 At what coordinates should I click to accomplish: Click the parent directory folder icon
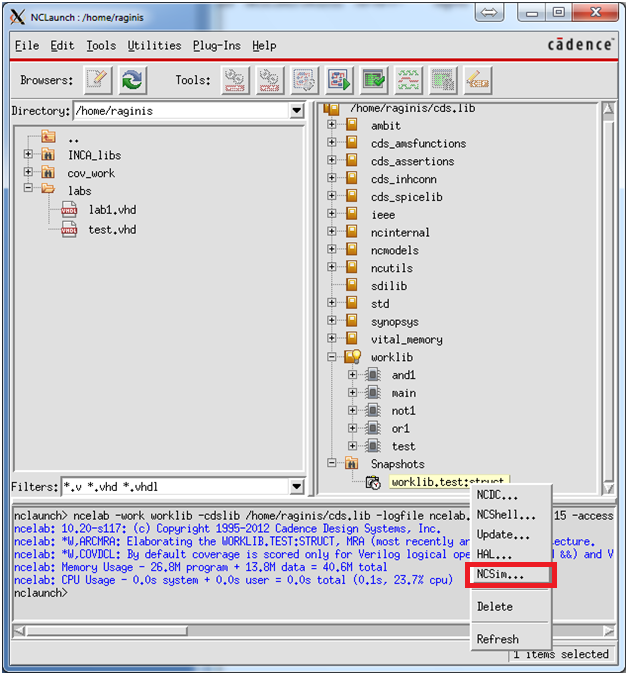click(x=48, y=137)
